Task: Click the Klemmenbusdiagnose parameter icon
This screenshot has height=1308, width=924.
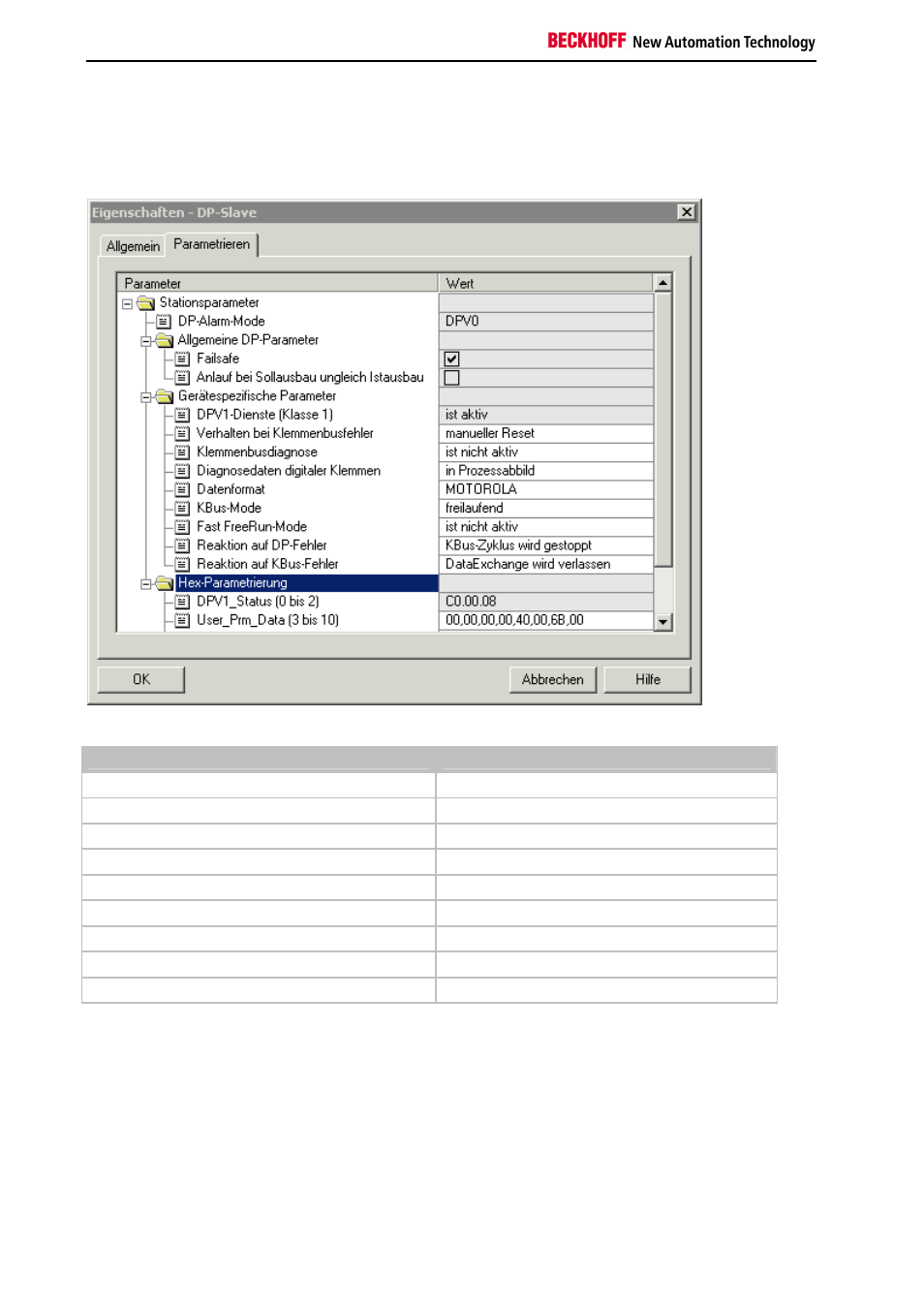Action: tap(182, 452)
